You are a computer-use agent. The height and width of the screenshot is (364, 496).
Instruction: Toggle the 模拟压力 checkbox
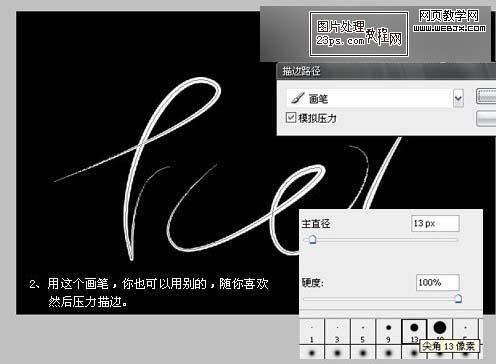tap(291, 117)
